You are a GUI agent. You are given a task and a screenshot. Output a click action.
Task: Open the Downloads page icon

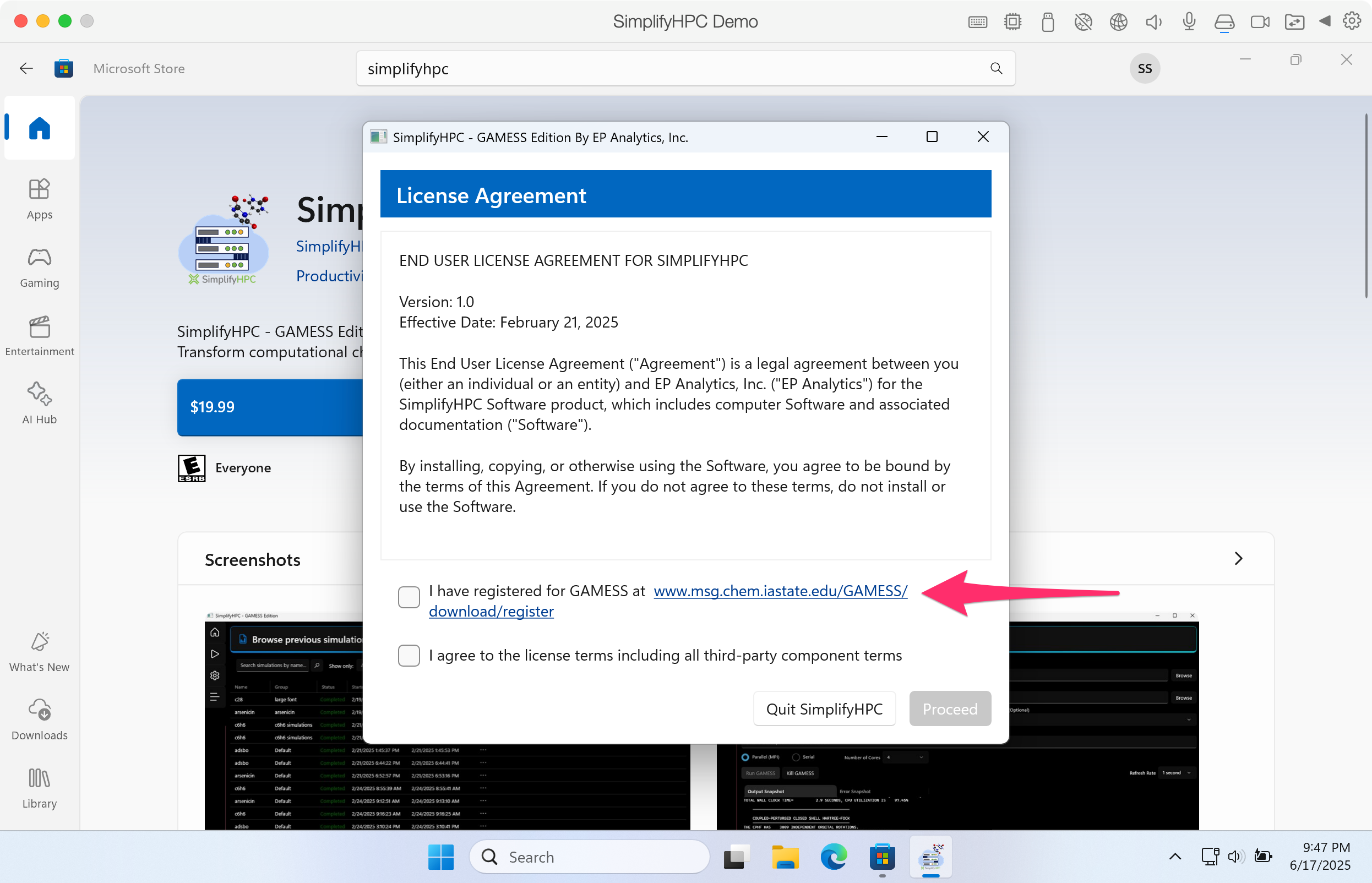39,710
